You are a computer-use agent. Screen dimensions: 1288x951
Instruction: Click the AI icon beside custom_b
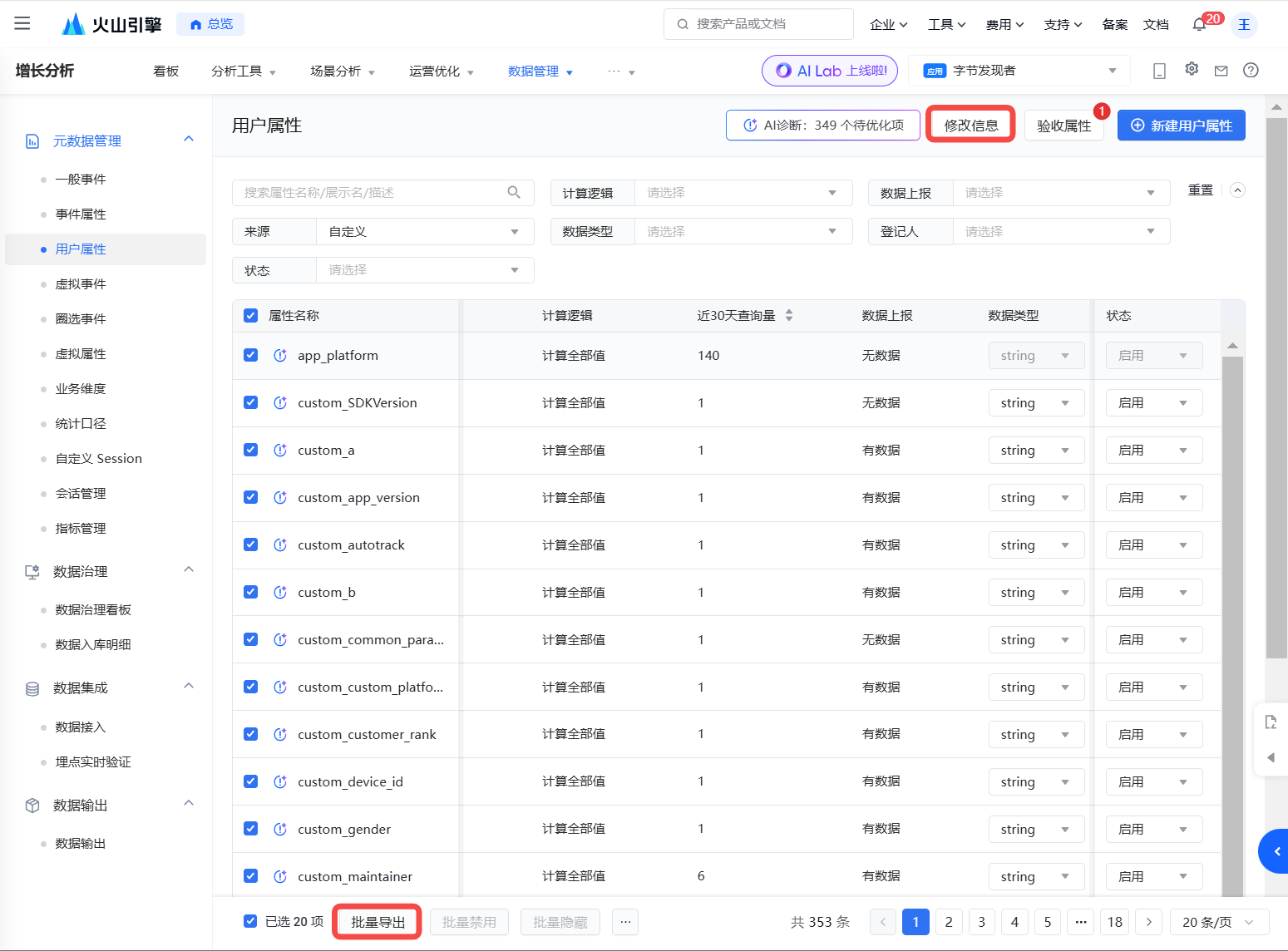[280, 592]
